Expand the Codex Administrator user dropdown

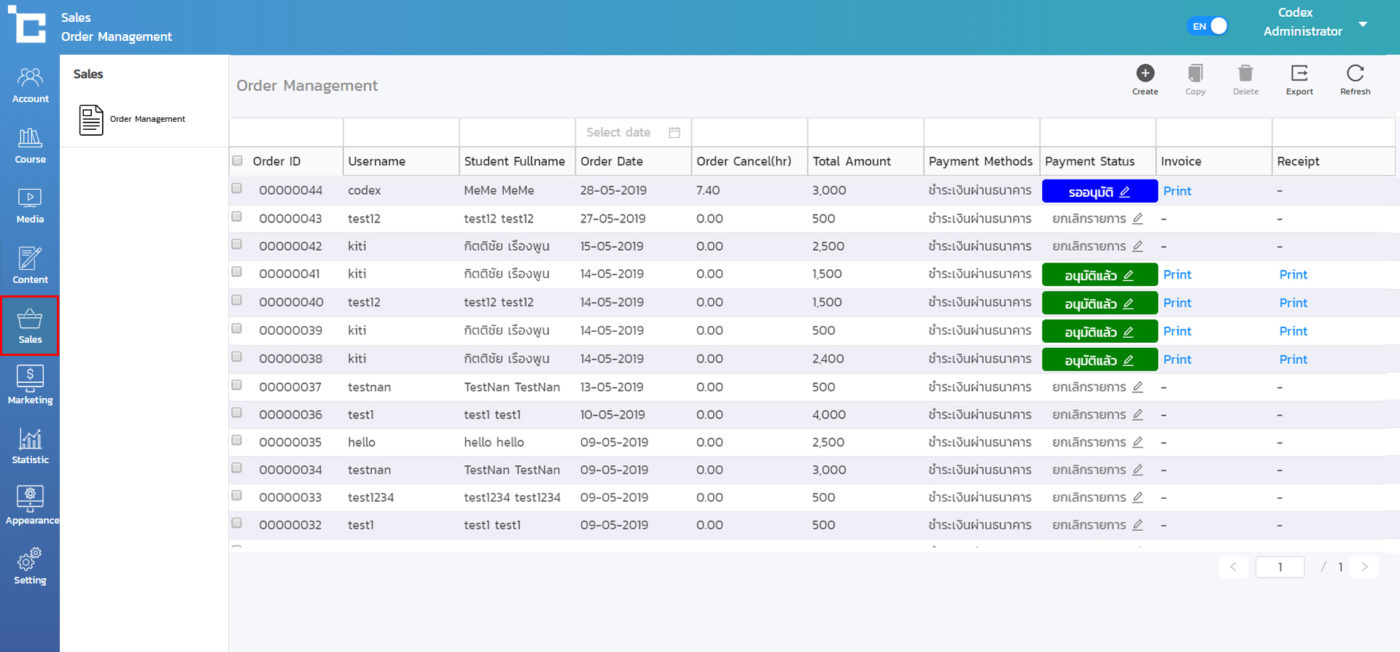[1362, 24]
